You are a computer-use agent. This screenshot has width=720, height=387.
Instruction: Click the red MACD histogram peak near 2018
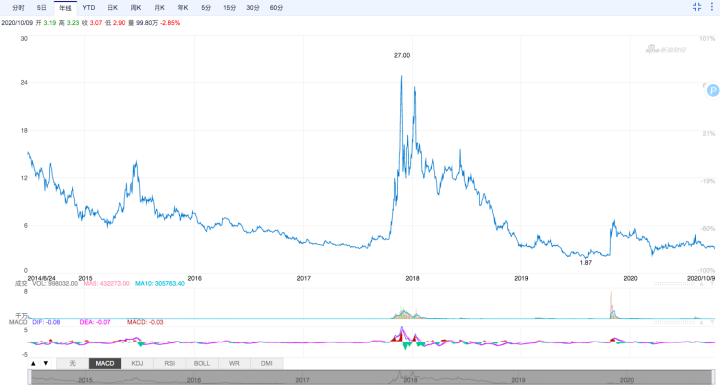[x=400, y=336]
